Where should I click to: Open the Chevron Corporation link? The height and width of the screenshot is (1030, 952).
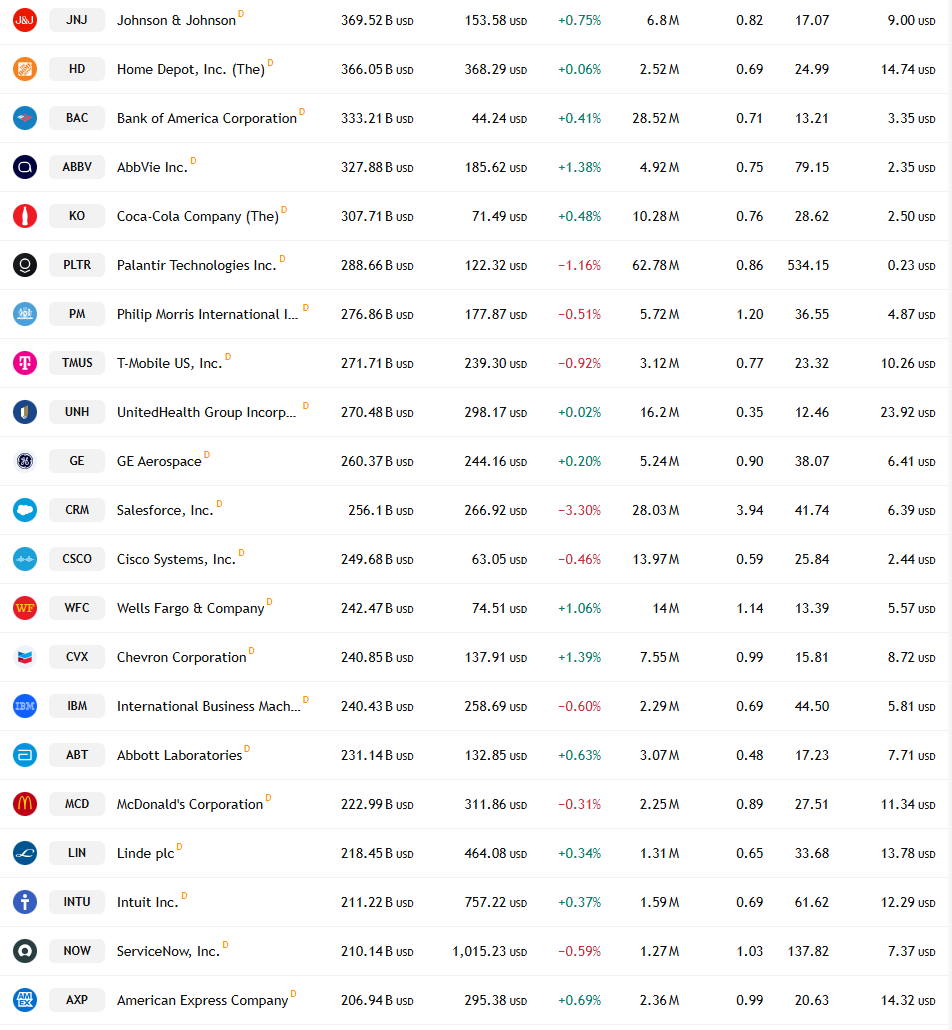click(181, 658)
